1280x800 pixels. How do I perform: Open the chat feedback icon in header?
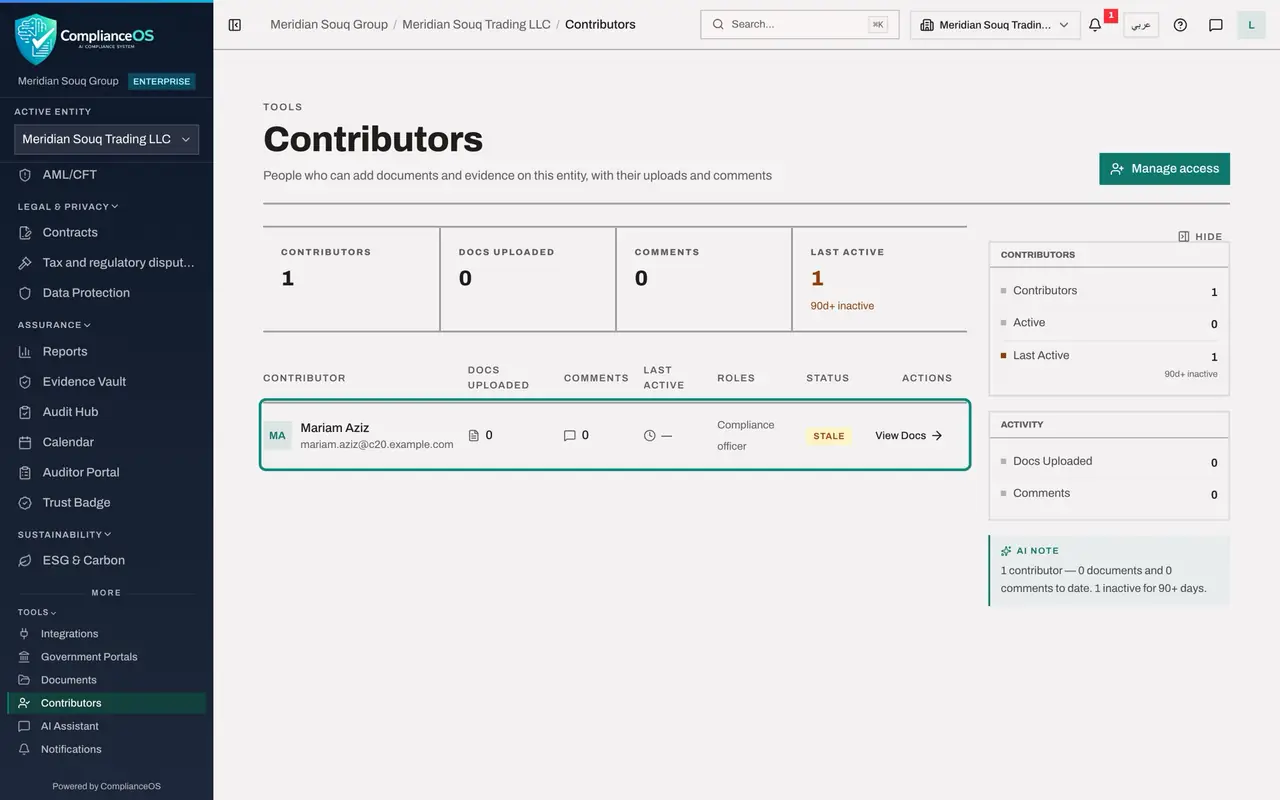1216,25
